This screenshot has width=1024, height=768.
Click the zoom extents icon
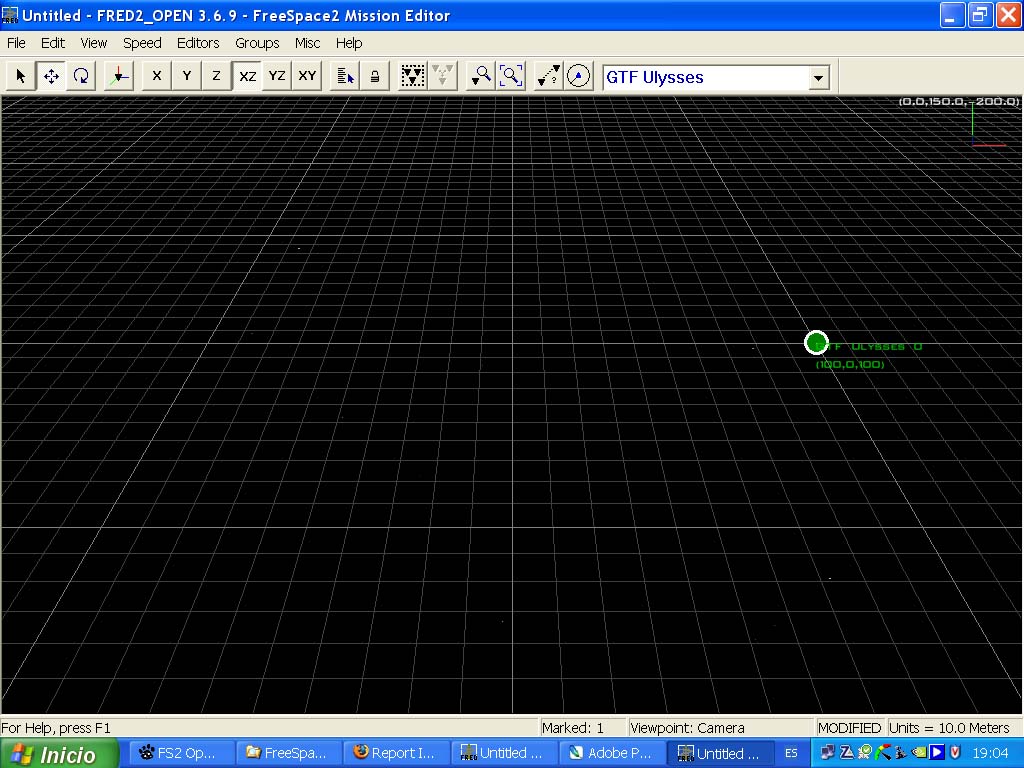click(x=511, y=76)
